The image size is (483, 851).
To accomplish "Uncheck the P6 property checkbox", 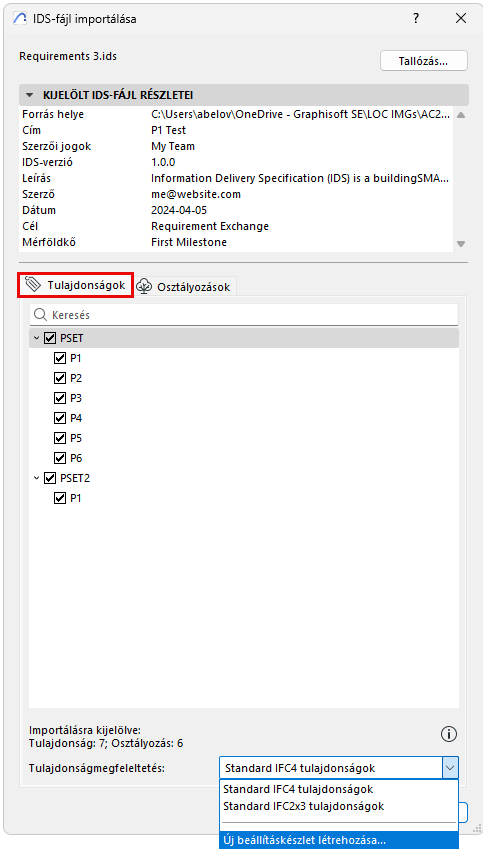I will point(60,458).
